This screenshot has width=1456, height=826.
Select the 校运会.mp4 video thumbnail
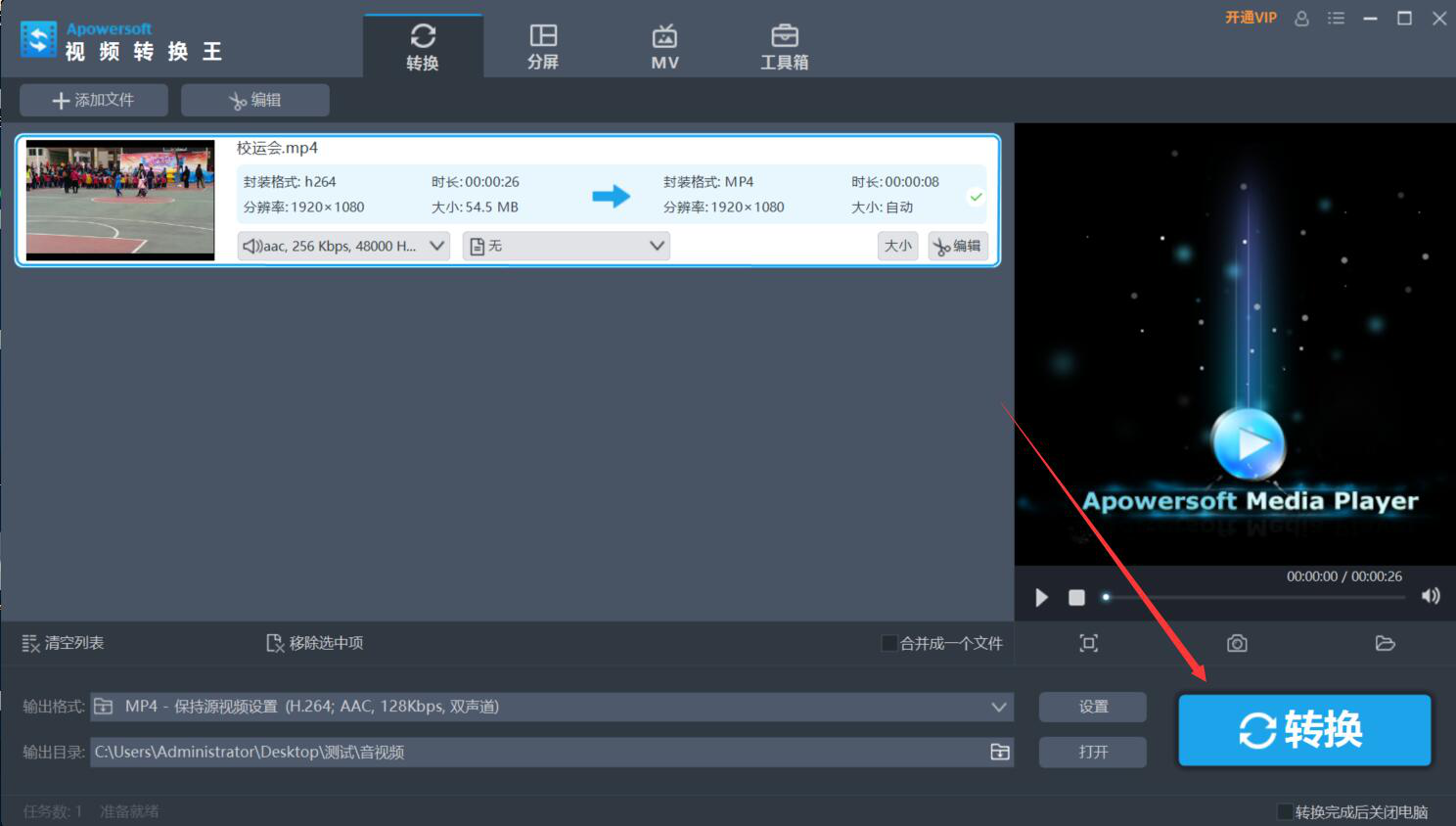pyautogui.click(x=120, y=200)
